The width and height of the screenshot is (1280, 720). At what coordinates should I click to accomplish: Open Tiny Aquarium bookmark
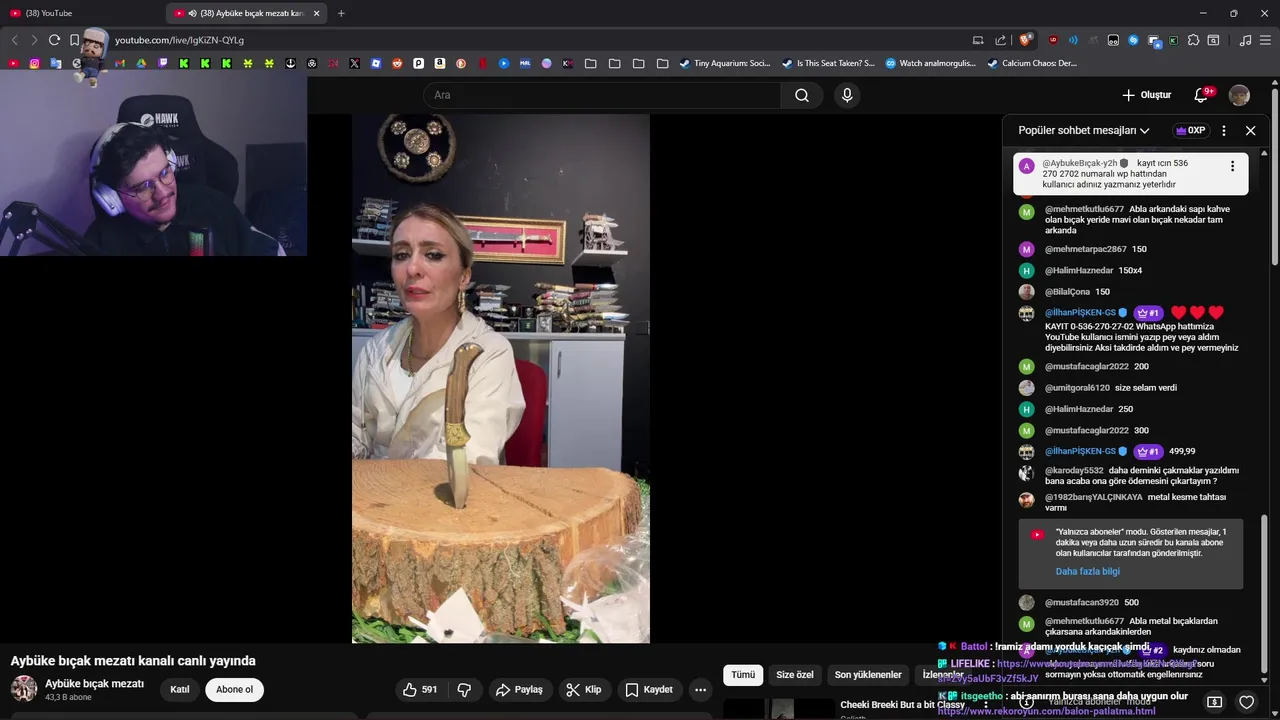click(x=724, y=63)
